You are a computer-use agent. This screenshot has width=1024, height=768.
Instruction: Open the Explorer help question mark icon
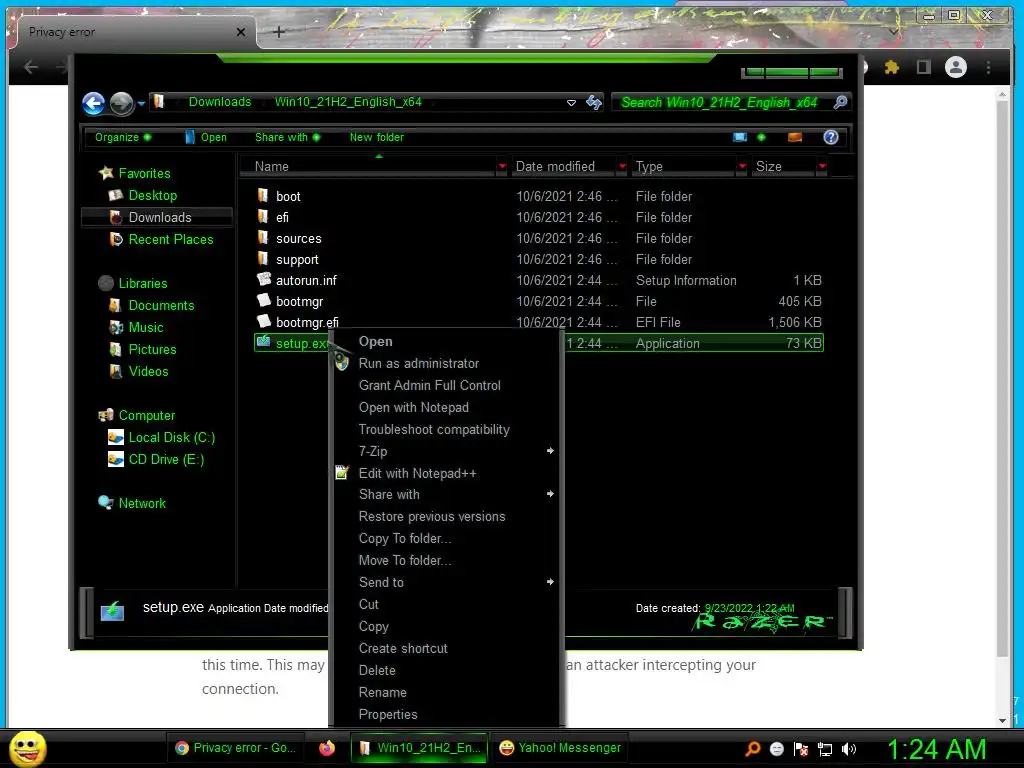(x=831, y=137)
